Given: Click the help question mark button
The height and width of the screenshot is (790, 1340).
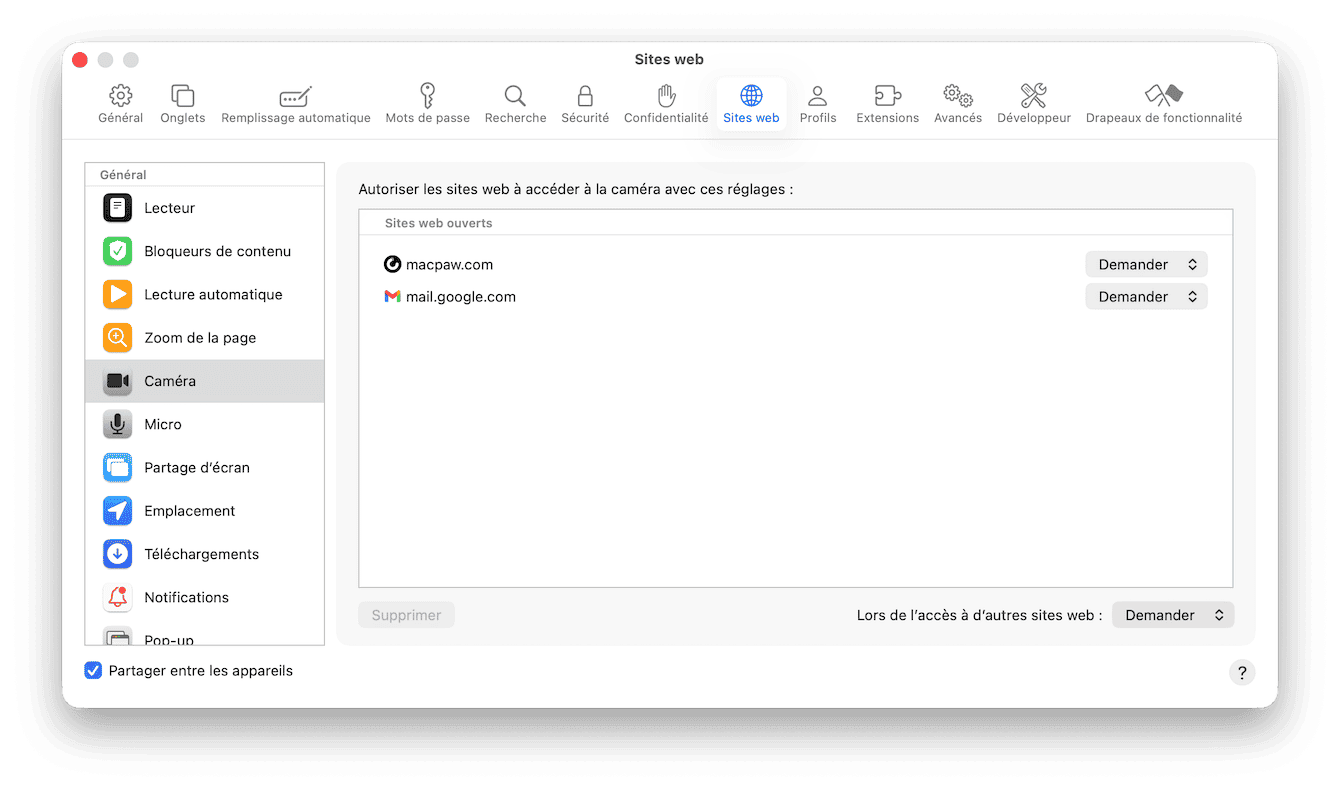Looking at the screenshot, I should 1242,672.
